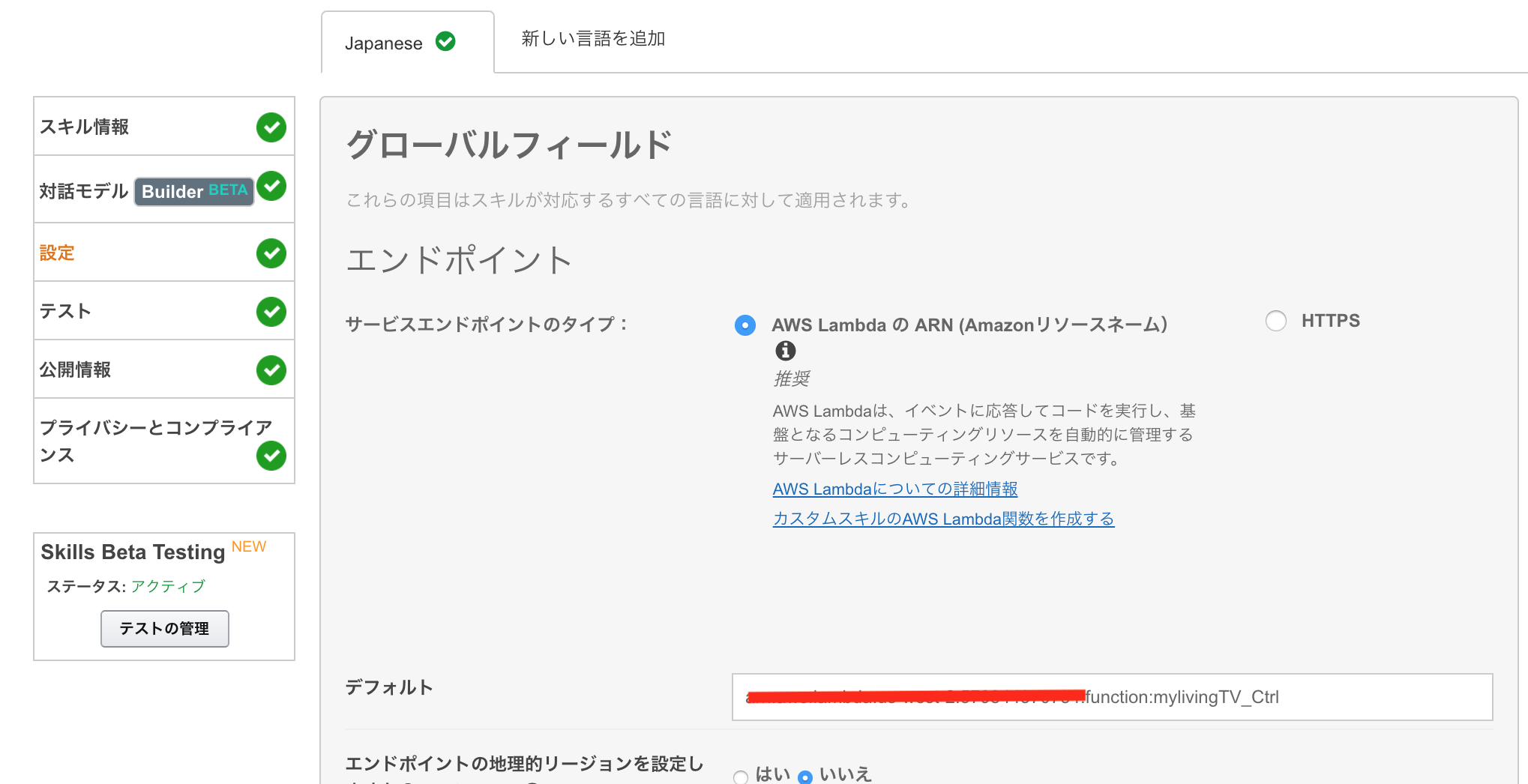Viewport: 1528px width, 784px height.
Task: Choose いいえ for geographic region setting
Action: tap(805, 777)
